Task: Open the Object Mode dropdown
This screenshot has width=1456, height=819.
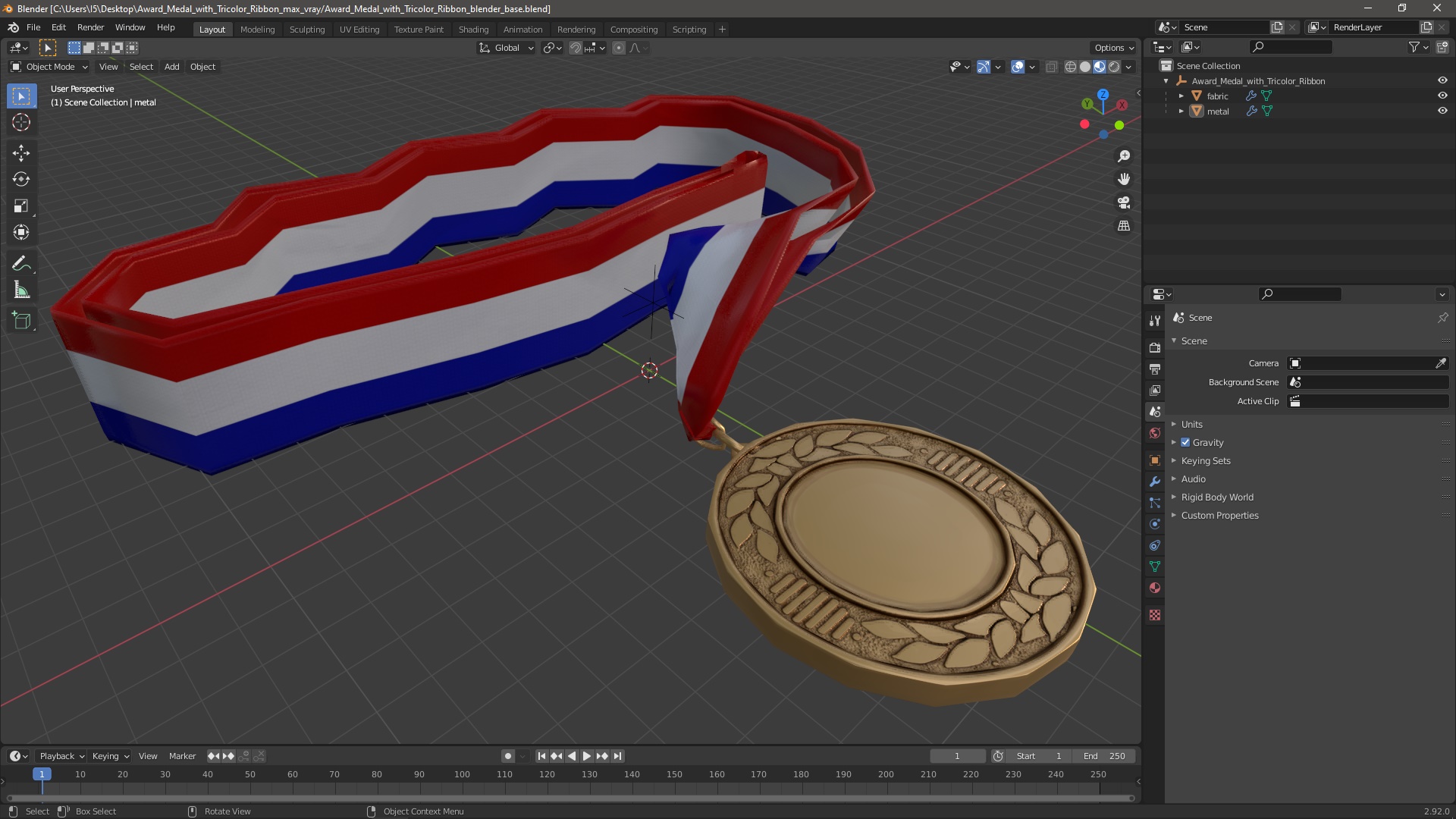Action: [49, 67]
